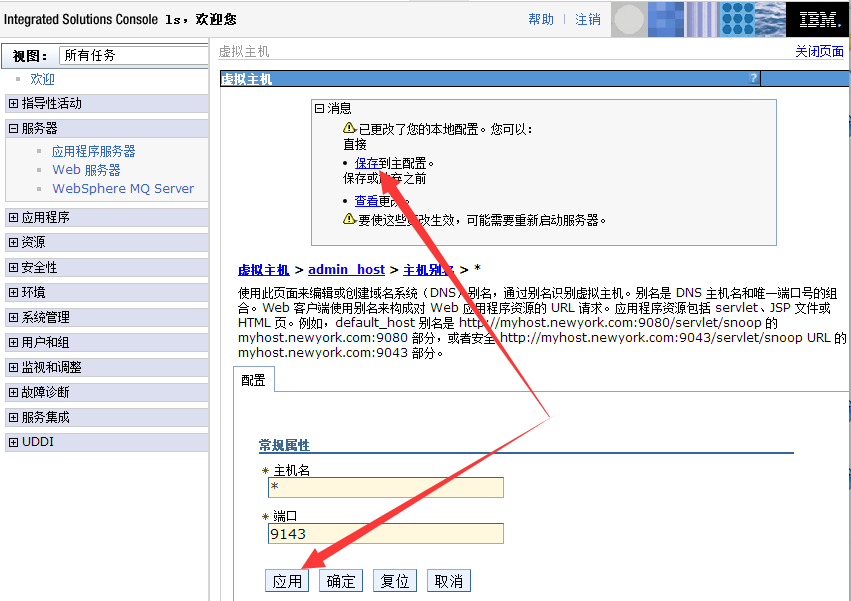Expand the 服务集成 section
This screenshot has height=601, width=851.
[14, 417]
